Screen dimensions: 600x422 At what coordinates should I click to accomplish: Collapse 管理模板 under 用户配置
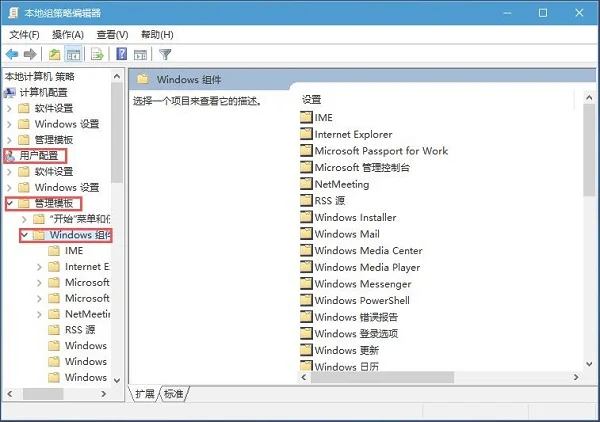10,203
